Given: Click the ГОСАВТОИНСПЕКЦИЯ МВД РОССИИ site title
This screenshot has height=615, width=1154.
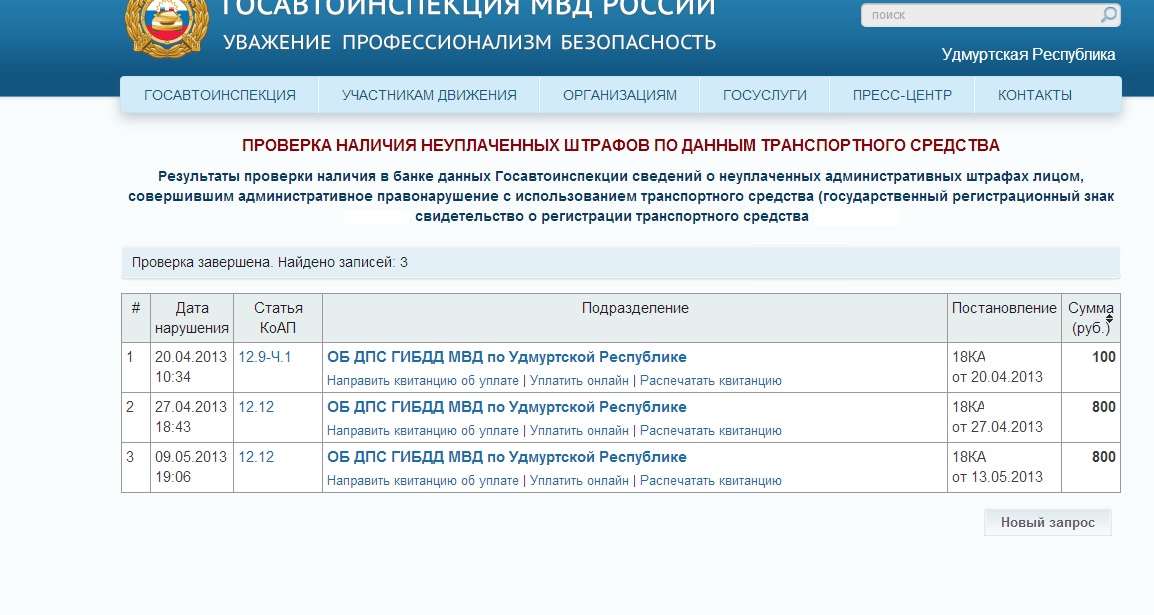Looking at the screenshot, I should click(x=468, y=9).
